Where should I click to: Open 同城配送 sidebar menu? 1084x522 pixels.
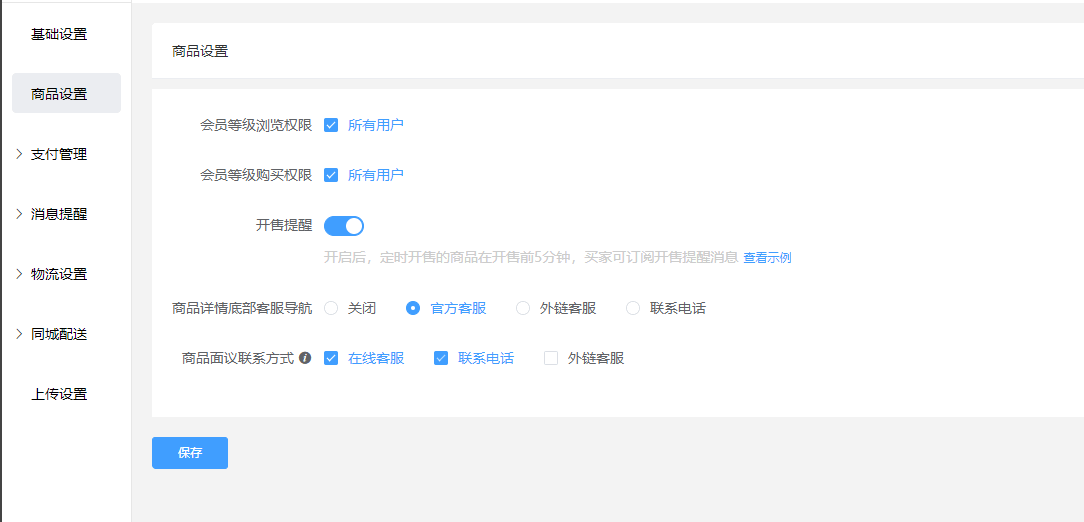[59, 334]
